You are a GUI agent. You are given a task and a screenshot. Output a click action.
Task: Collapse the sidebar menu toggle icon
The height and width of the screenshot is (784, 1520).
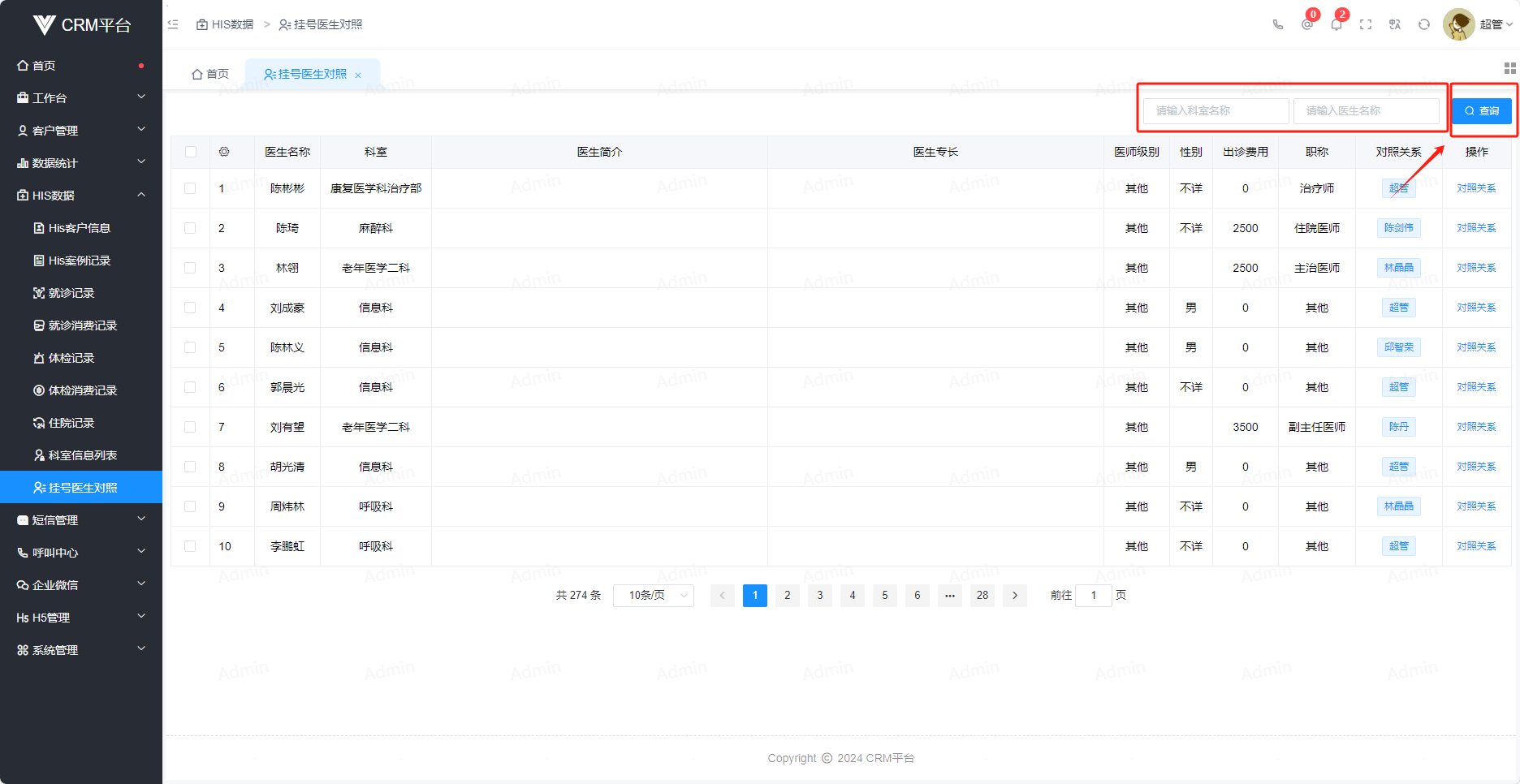(173, 24)
